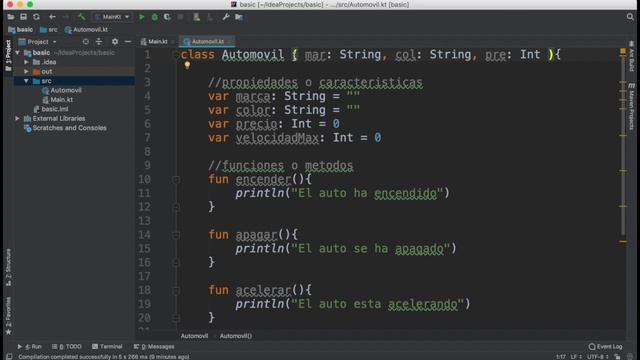Open the LF line separator selector
Viewport: 640px width, 360px height.
(576, 357)
